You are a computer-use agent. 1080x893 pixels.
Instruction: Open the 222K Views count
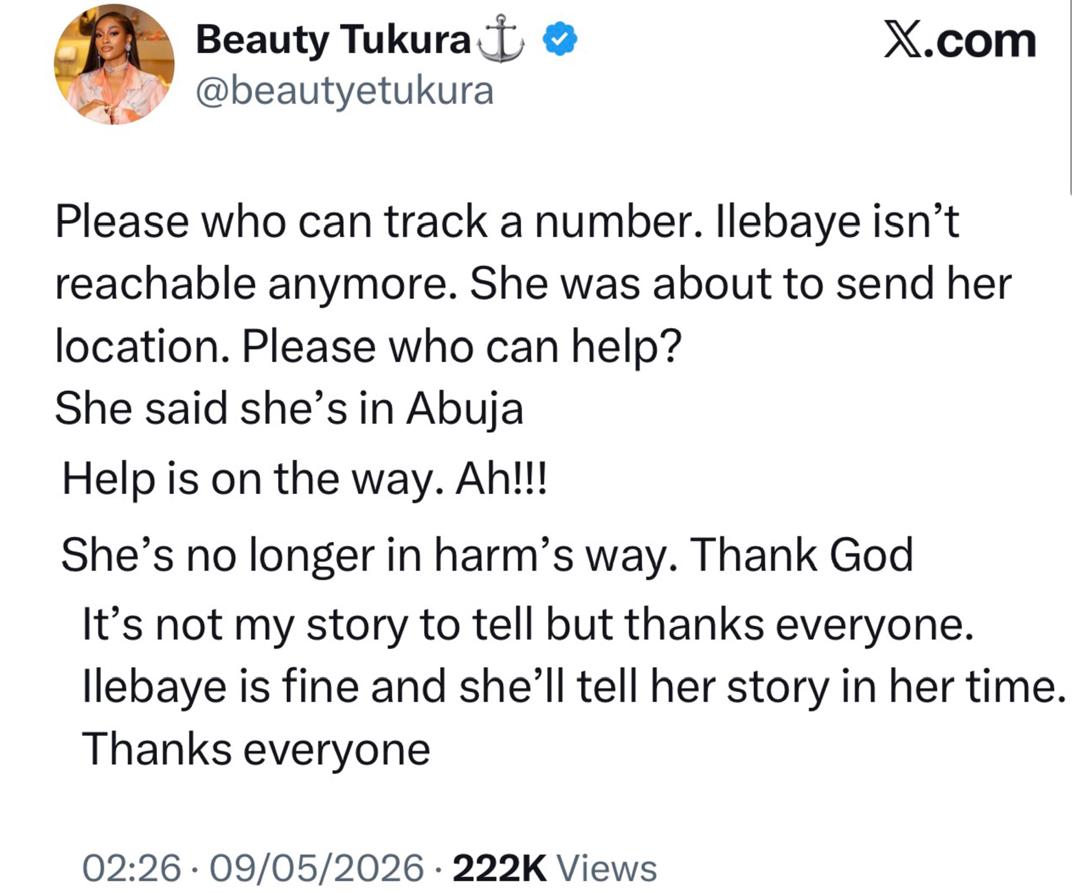pos(554,868)
